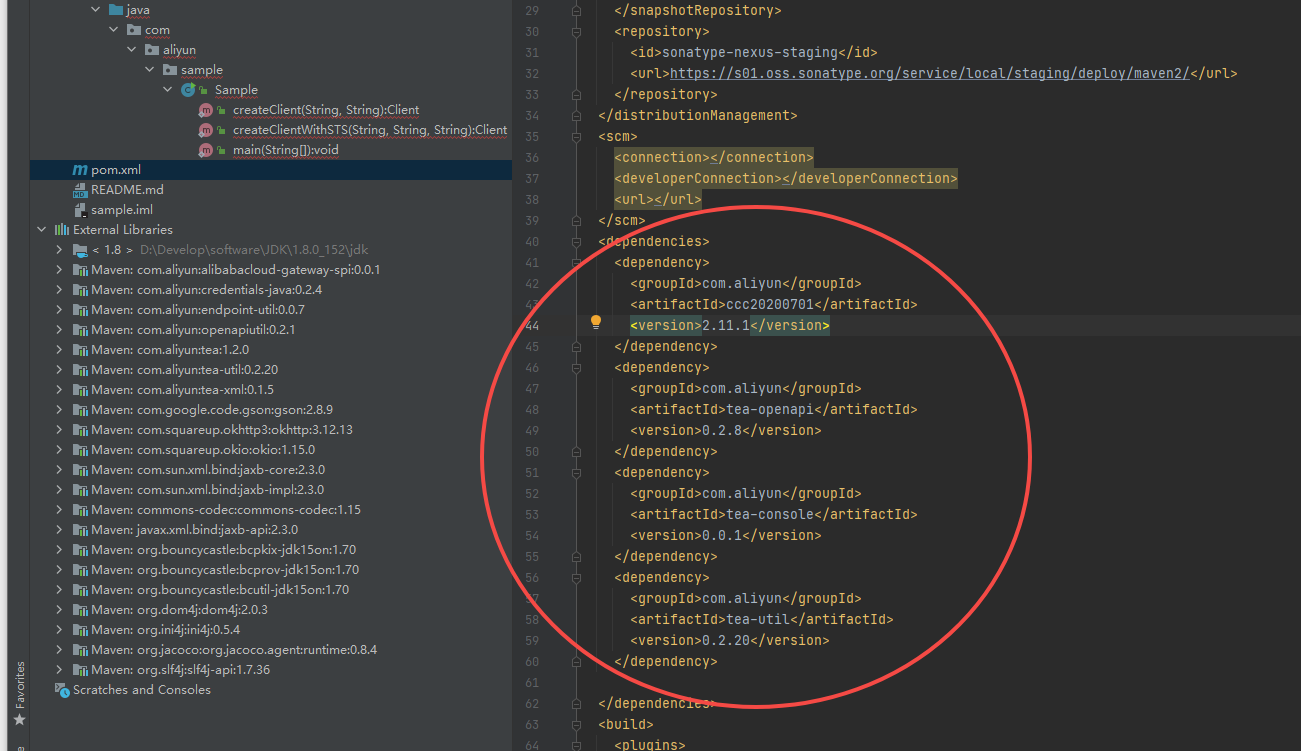Click the aliyun package icon
This screenshot has width=1301, height=751.
151,50
